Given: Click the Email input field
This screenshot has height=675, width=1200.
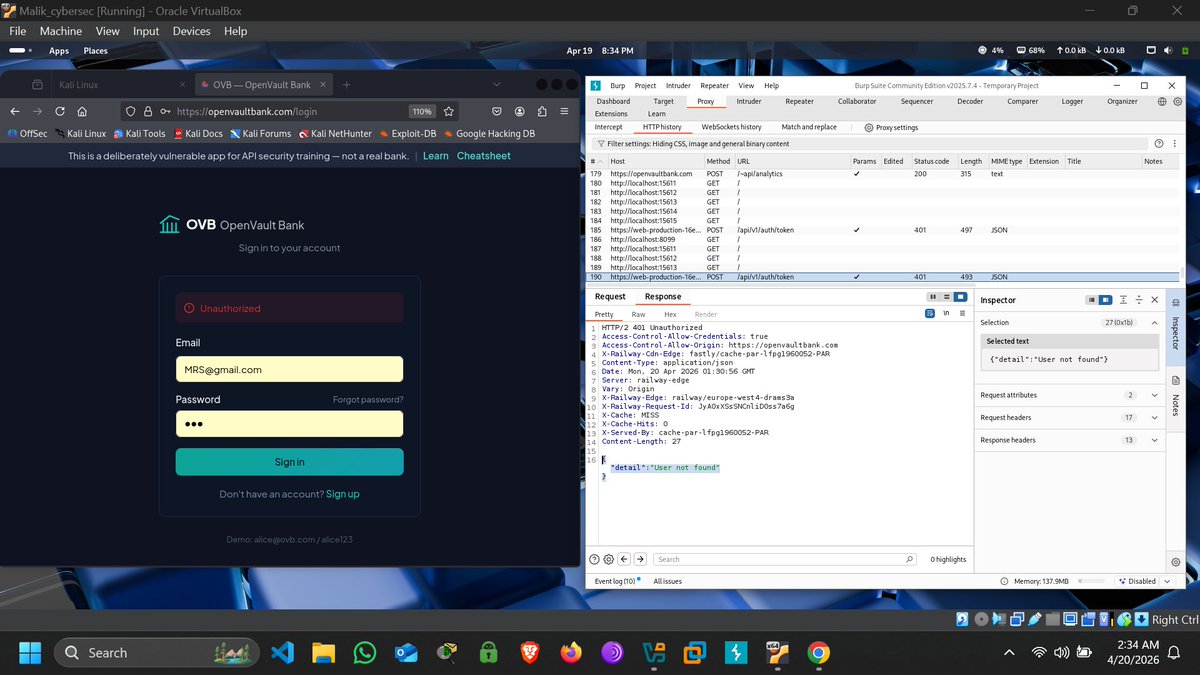Looking at the screenshot, I should pyautogui.click(x=289, y=369).
